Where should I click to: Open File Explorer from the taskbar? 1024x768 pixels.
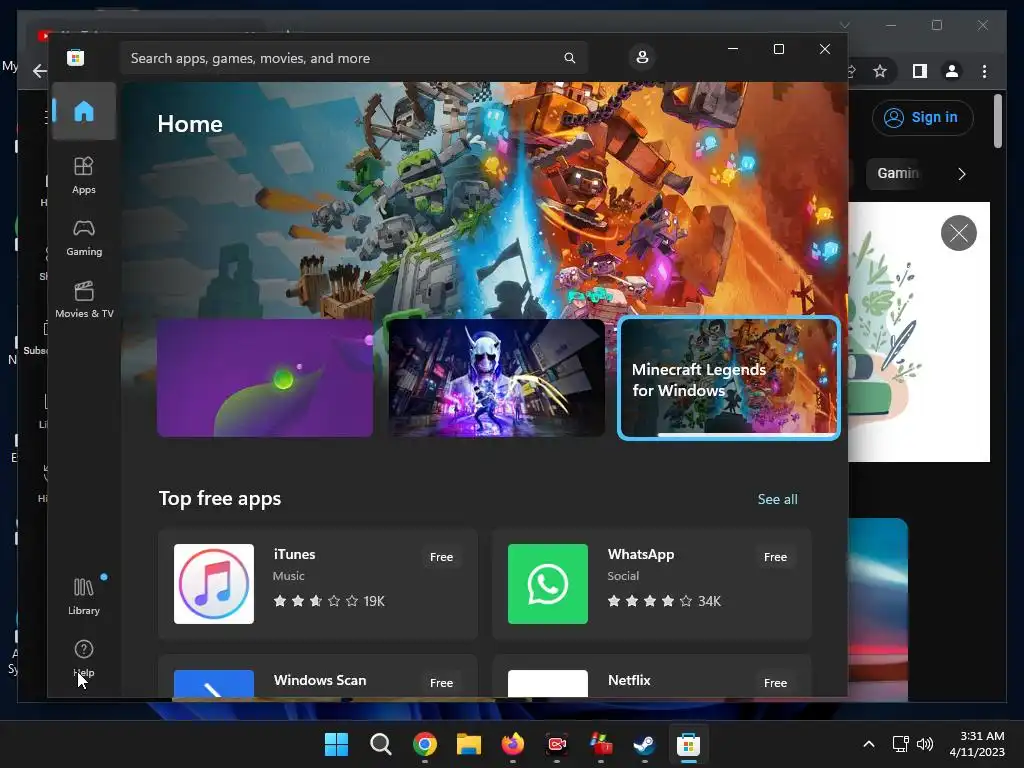coord(468,744)
